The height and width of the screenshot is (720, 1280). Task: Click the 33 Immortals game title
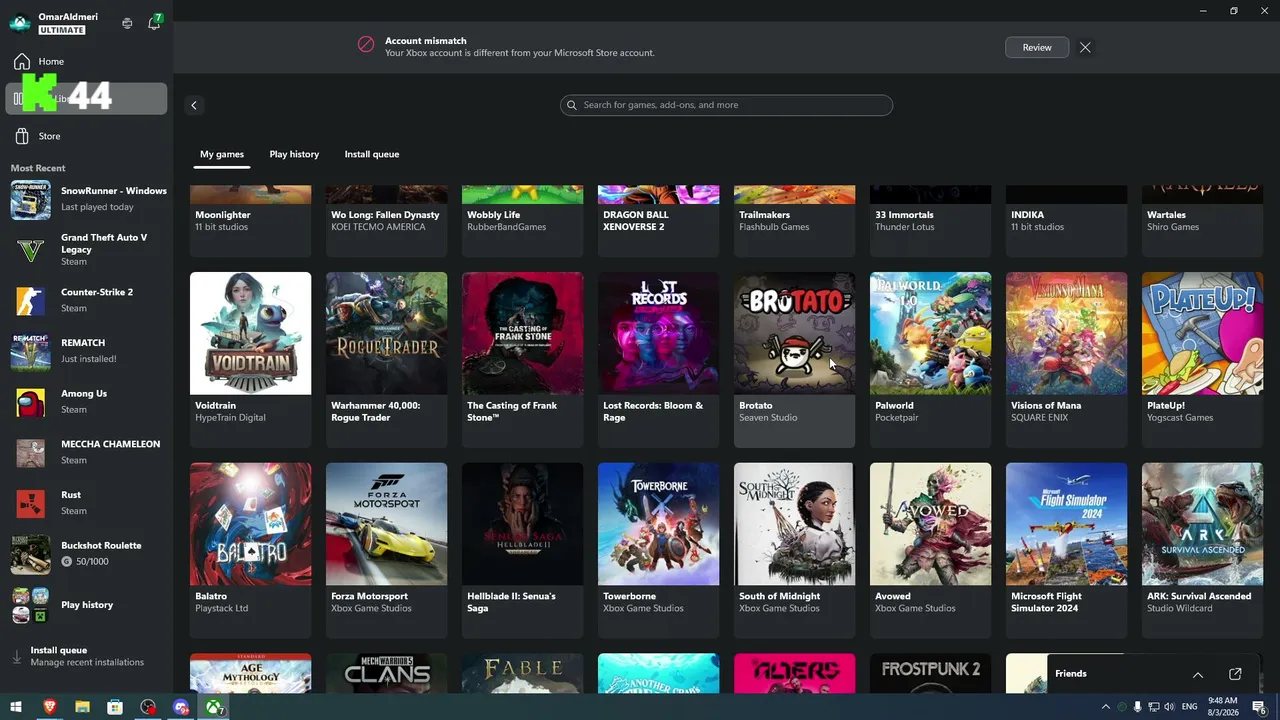click(904, 215)
